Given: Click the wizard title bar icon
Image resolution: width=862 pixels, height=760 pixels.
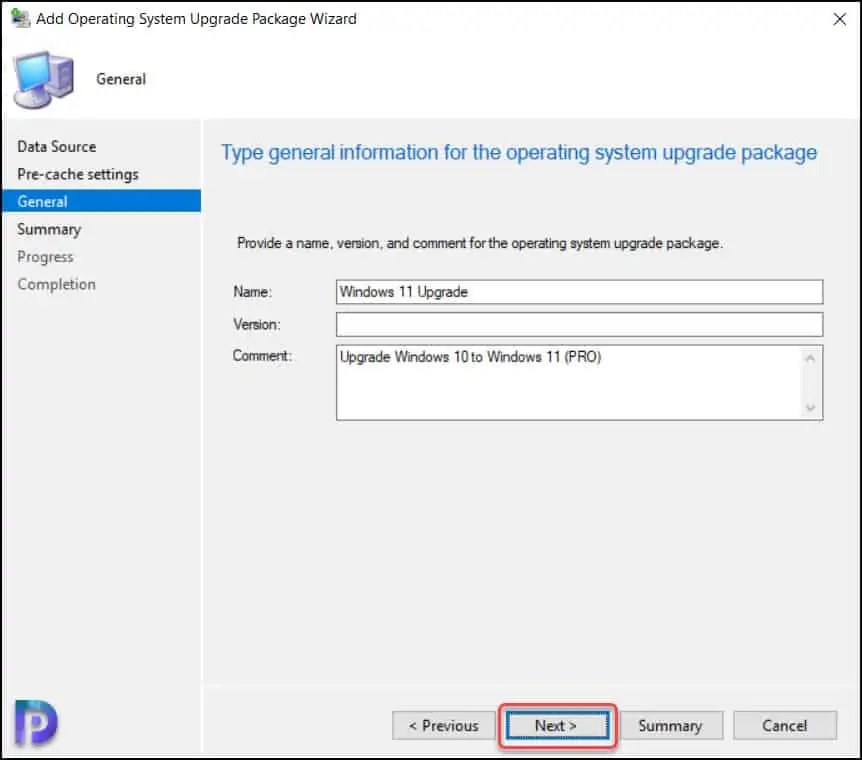Looking at the screenshot, I should [20, 18].
